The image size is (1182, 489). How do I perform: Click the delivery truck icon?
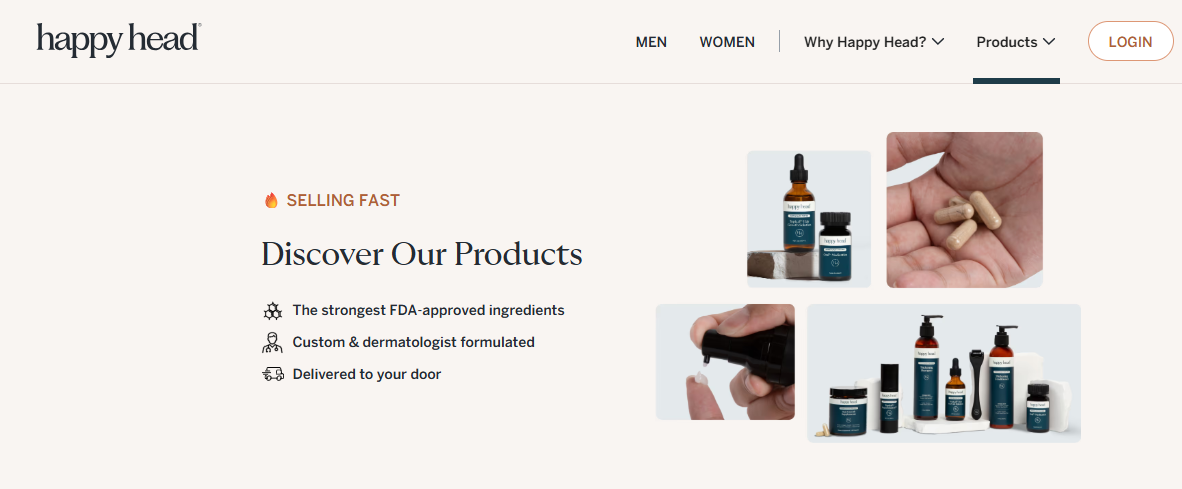tap(273, 374)
